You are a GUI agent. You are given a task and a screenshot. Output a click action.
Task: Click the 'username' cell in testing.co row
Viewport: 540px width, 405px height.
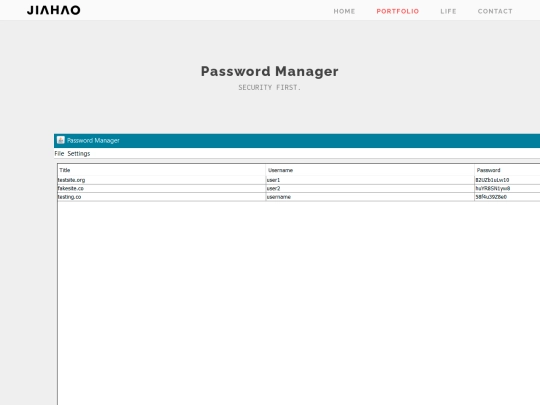tap(370, 197)
